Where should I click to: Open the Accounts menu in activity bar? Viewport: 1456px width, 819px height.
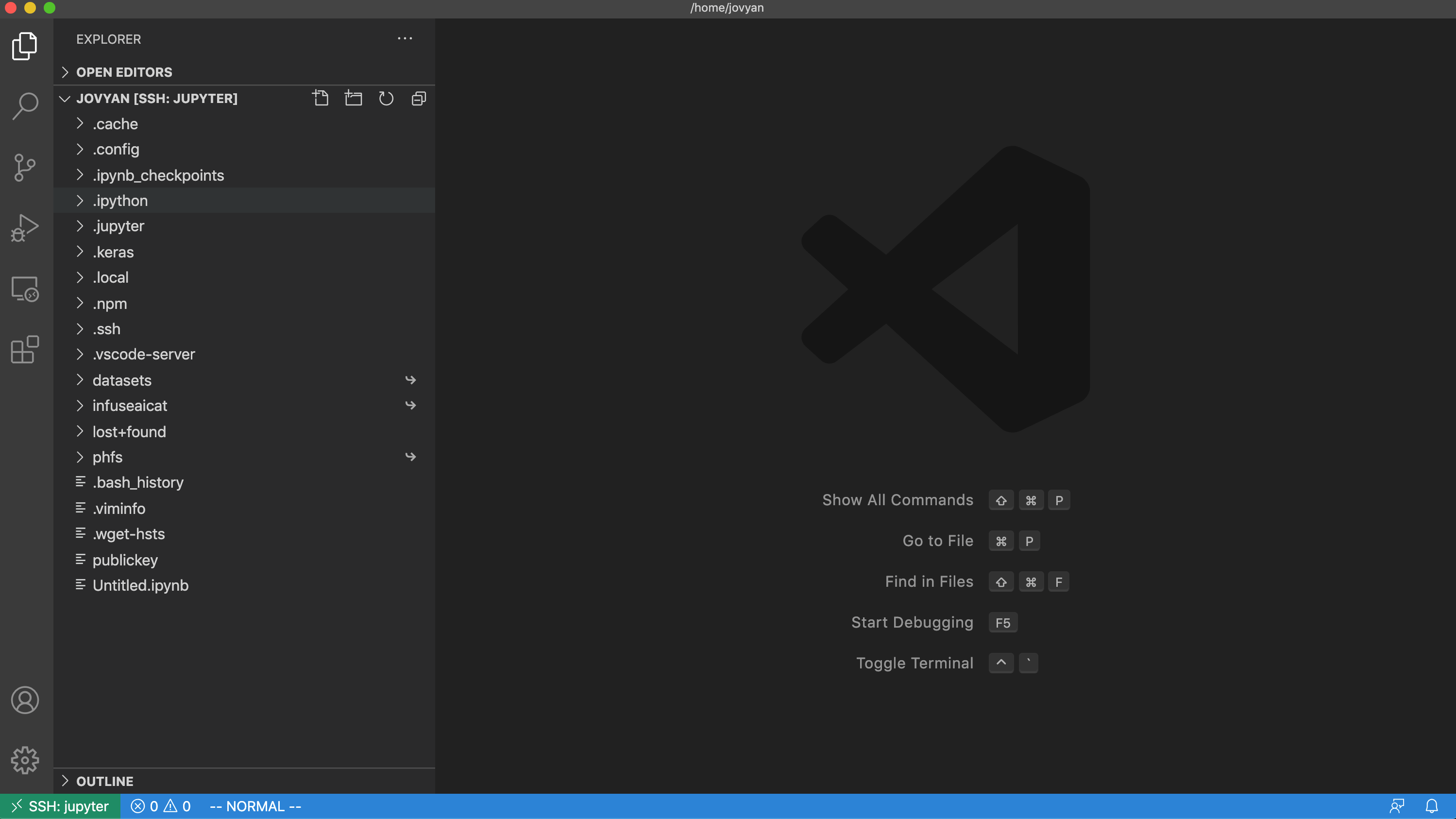[x=24, y=700]
